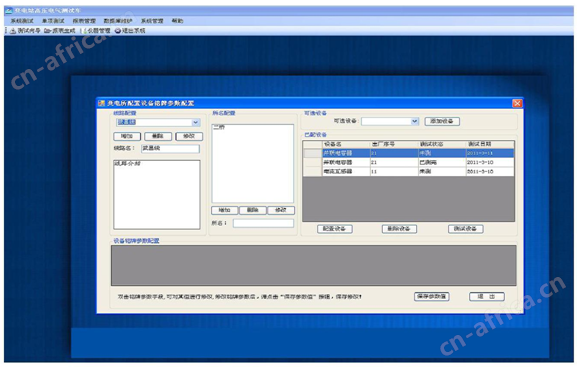Close the parameter configuration dialog

[517, 103]
